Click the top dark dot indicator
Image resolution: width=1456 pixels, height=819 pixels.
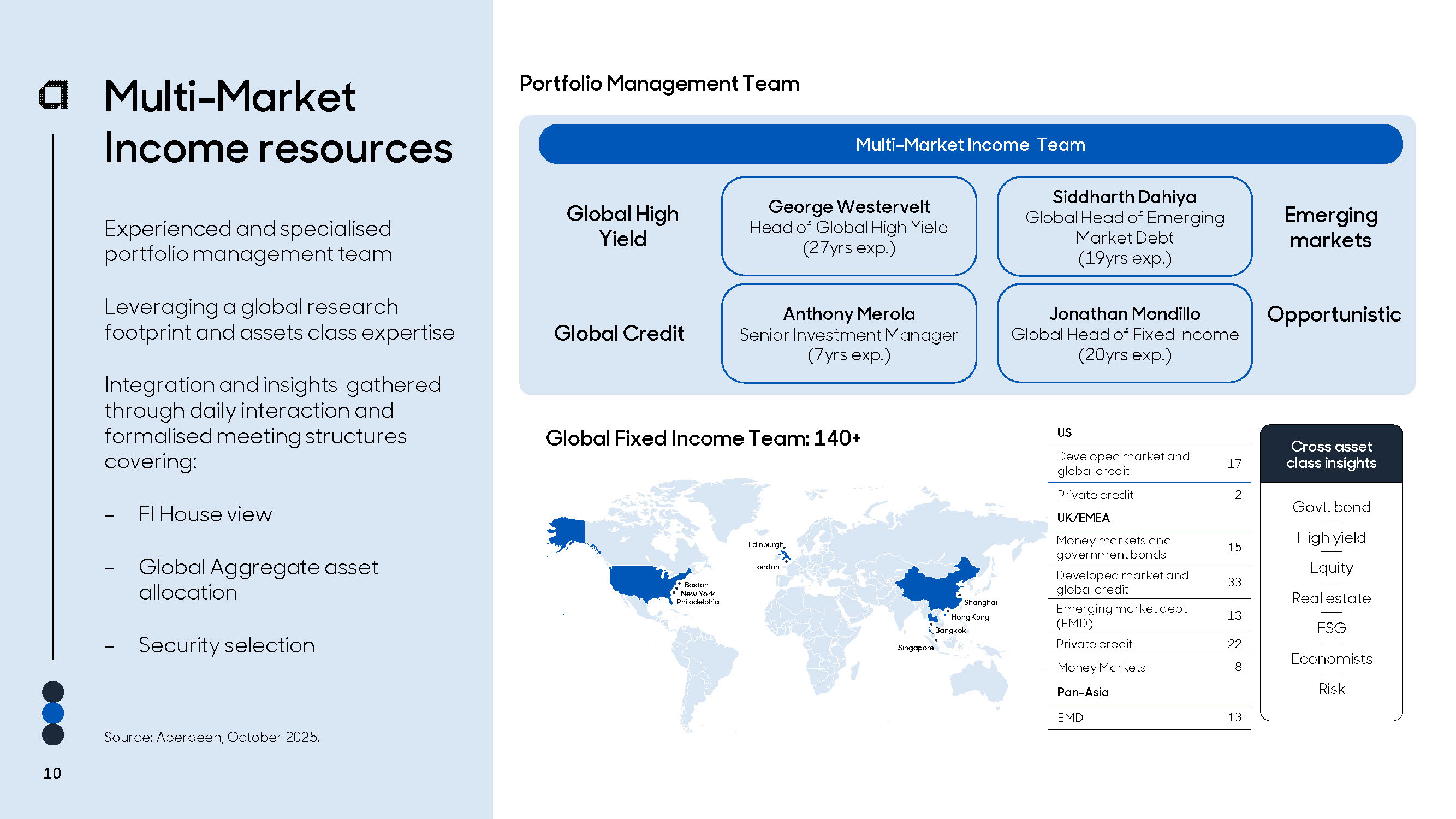click(x=53, y=692)
